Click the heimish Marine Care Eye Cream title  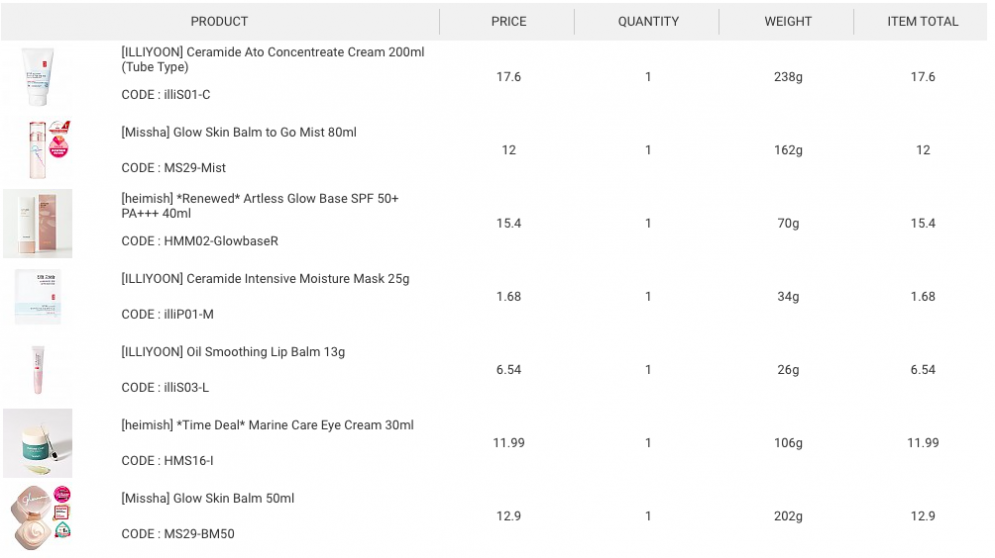tap(267, 425)
